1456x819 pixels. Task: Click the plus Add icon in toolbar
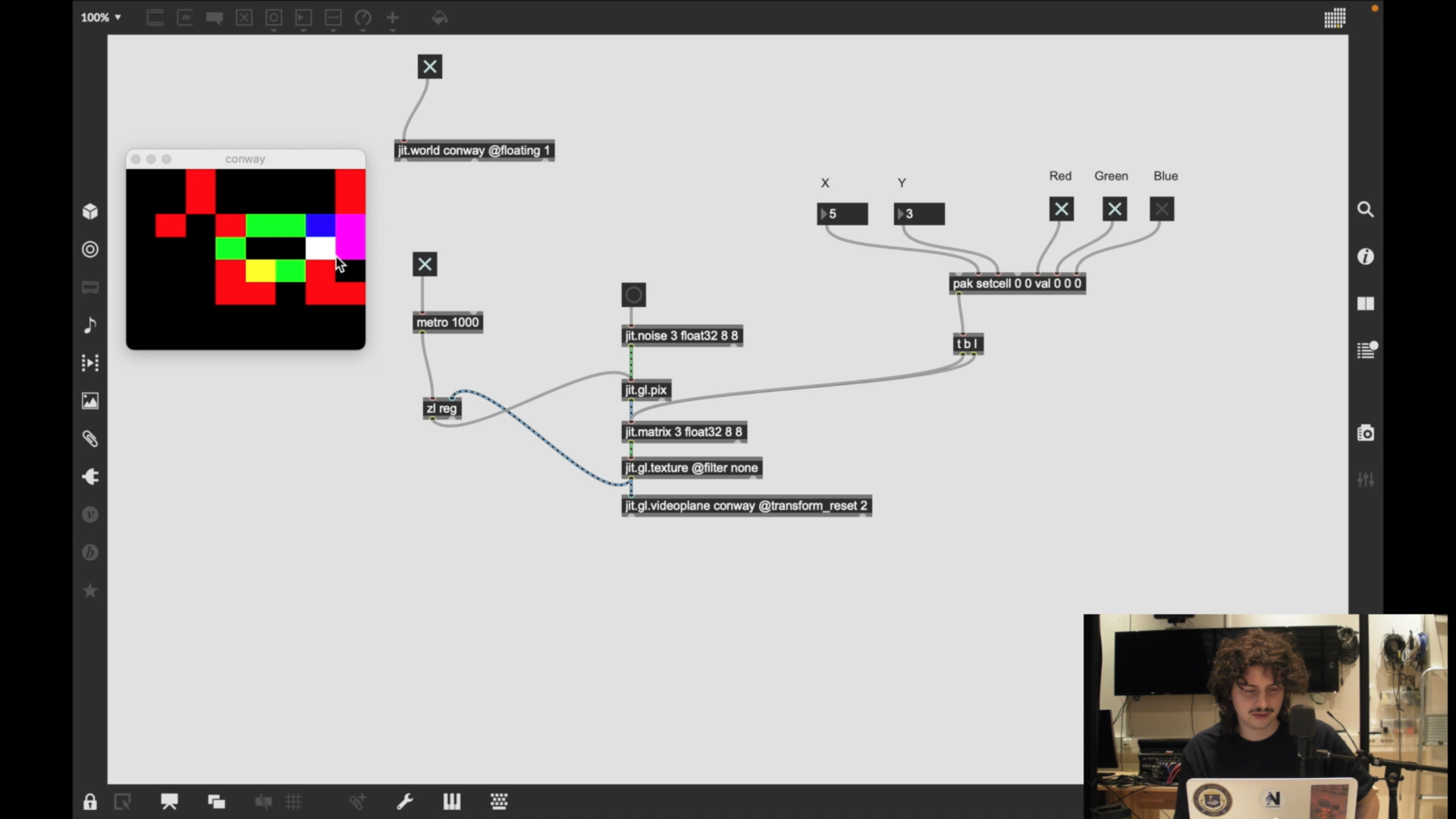pyautogui.click(x=393, y=17)
